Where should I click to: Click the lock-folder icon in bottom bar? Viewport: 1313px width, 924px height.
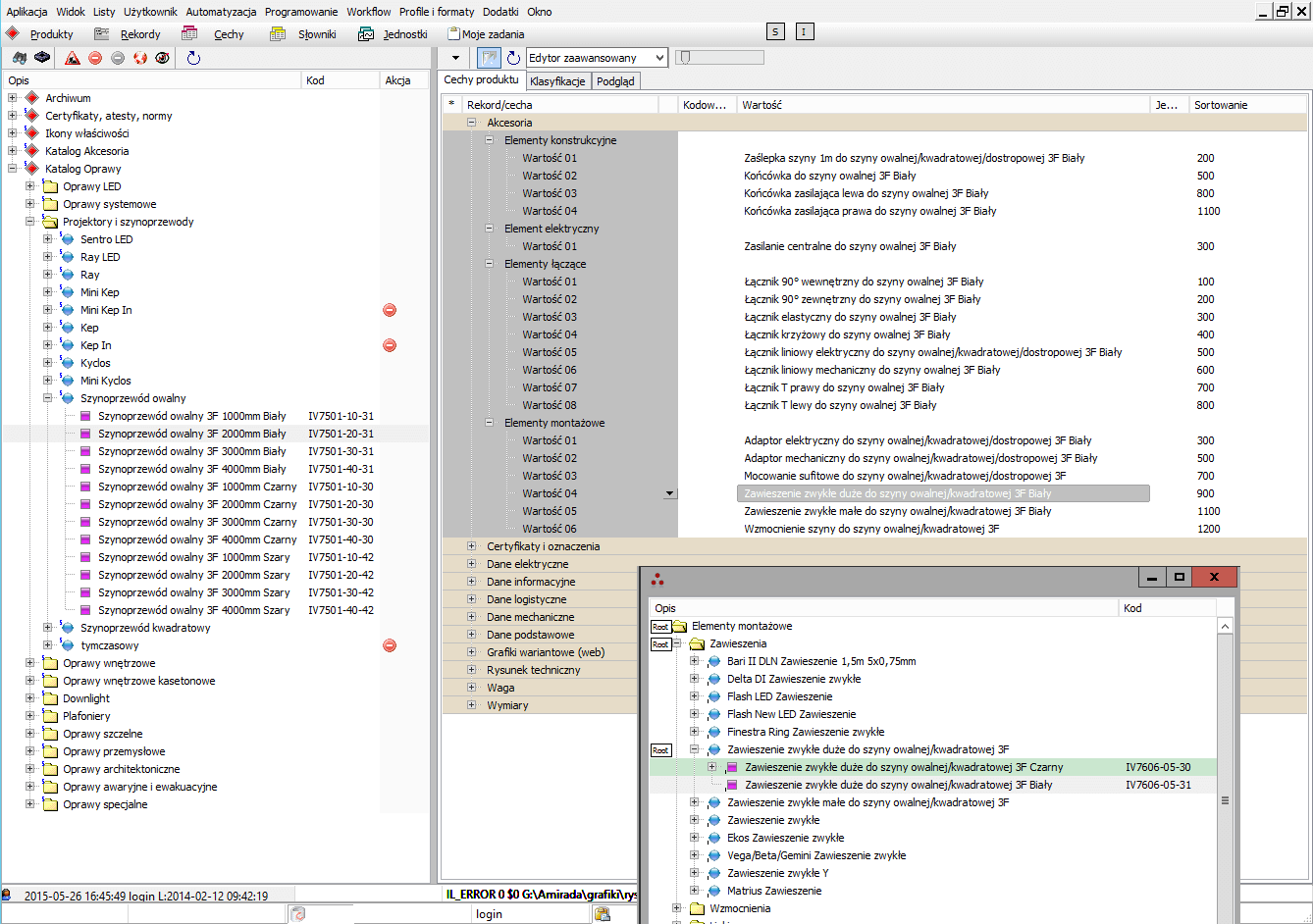point(603,914)
